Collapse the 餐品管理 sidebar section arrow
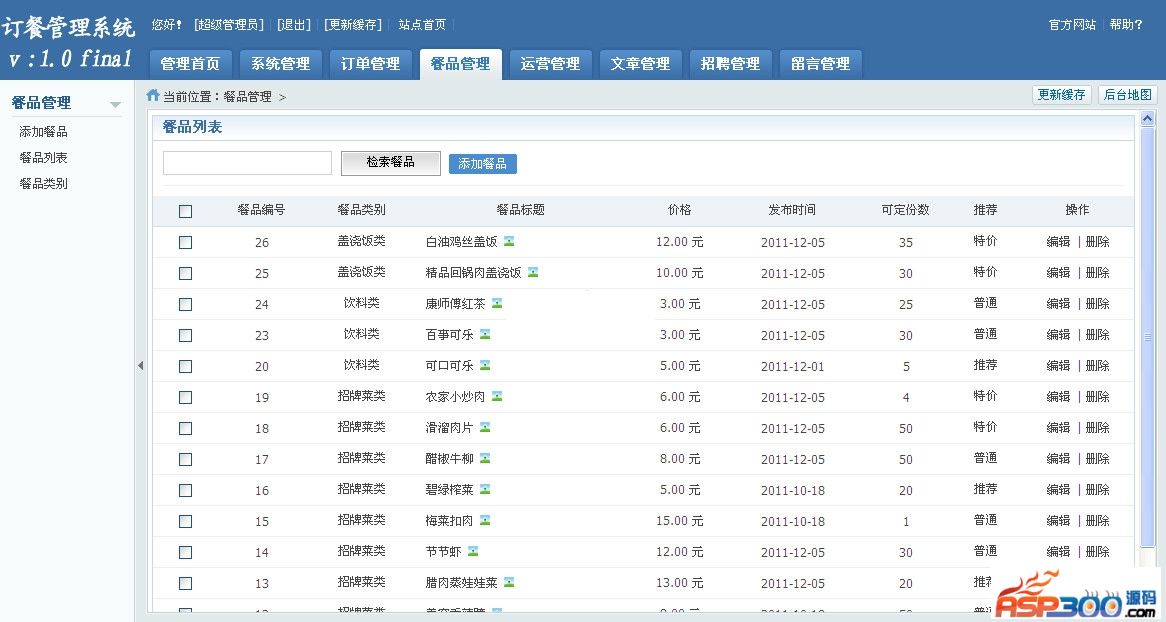Viewport: 1166px width, 622px height. (x=115, y=104)
